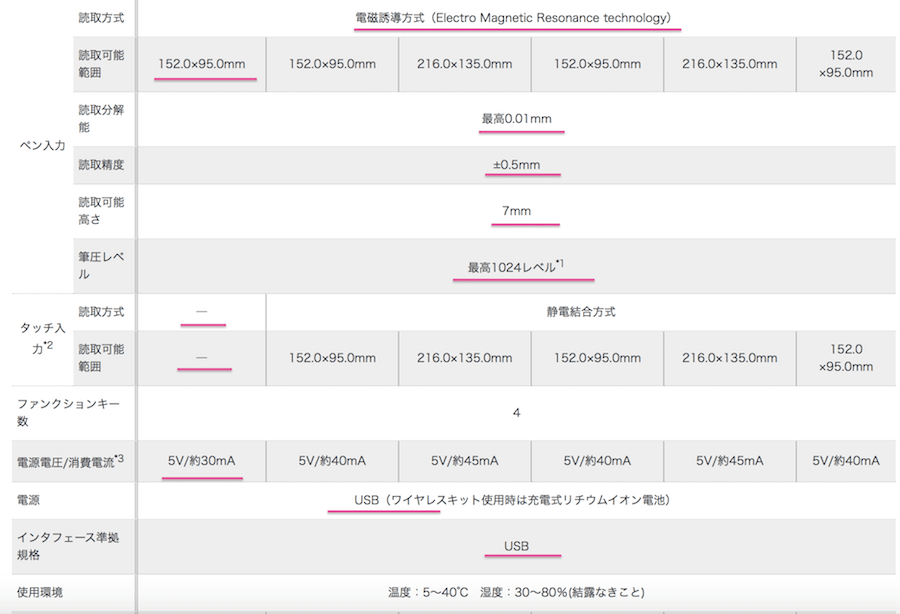900x614 pixels.
Task: Click the 読取方式 label under ペン入力
Action: [101, 18]
